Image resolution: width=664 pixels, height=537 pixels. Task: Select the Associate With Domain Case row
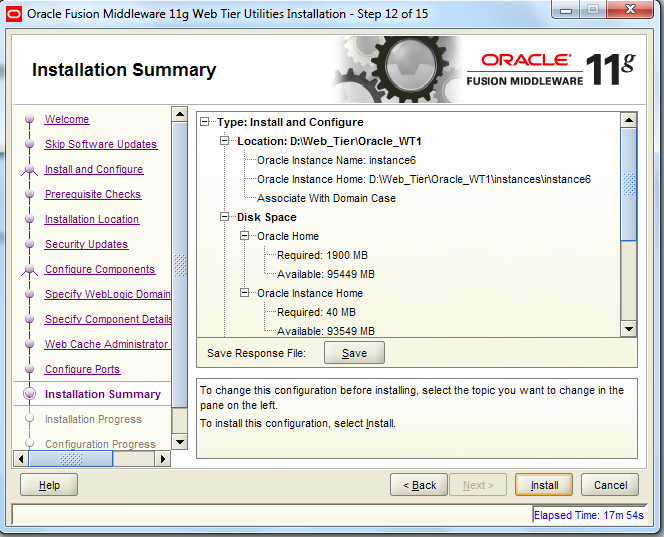click(326, 198)
